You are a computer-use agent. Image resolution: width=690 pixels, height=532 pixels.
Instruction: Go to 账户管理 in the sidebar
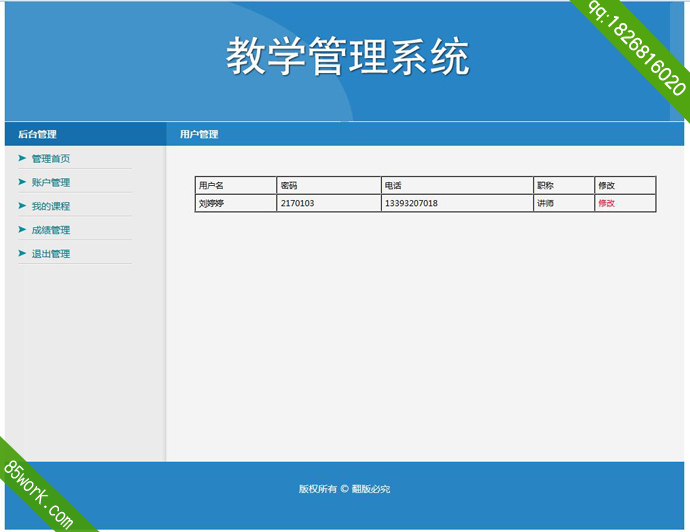(x=51, y=183)
